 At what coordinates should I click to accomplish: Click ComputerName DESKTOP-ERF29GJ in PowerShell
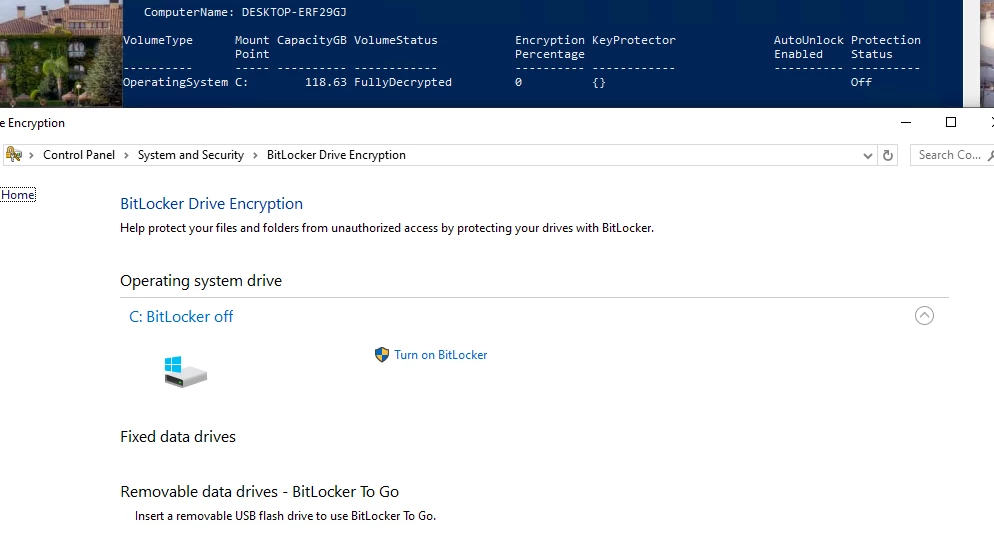(x=245, y=12)
